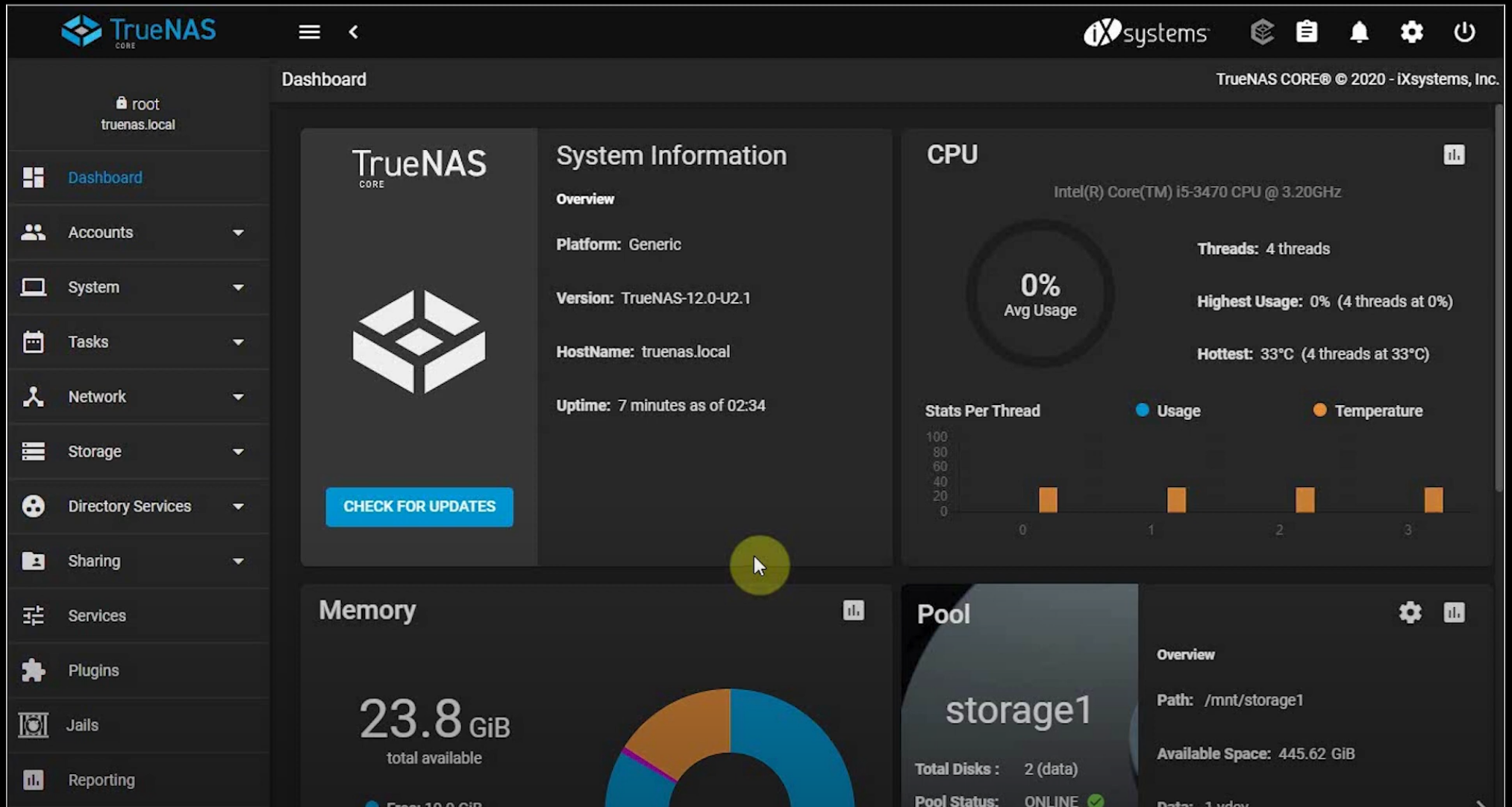Open CPU reports chart icon
Image resolution: width=1512 pixels, height=807 pixels.
click(x=1454, y=154)
